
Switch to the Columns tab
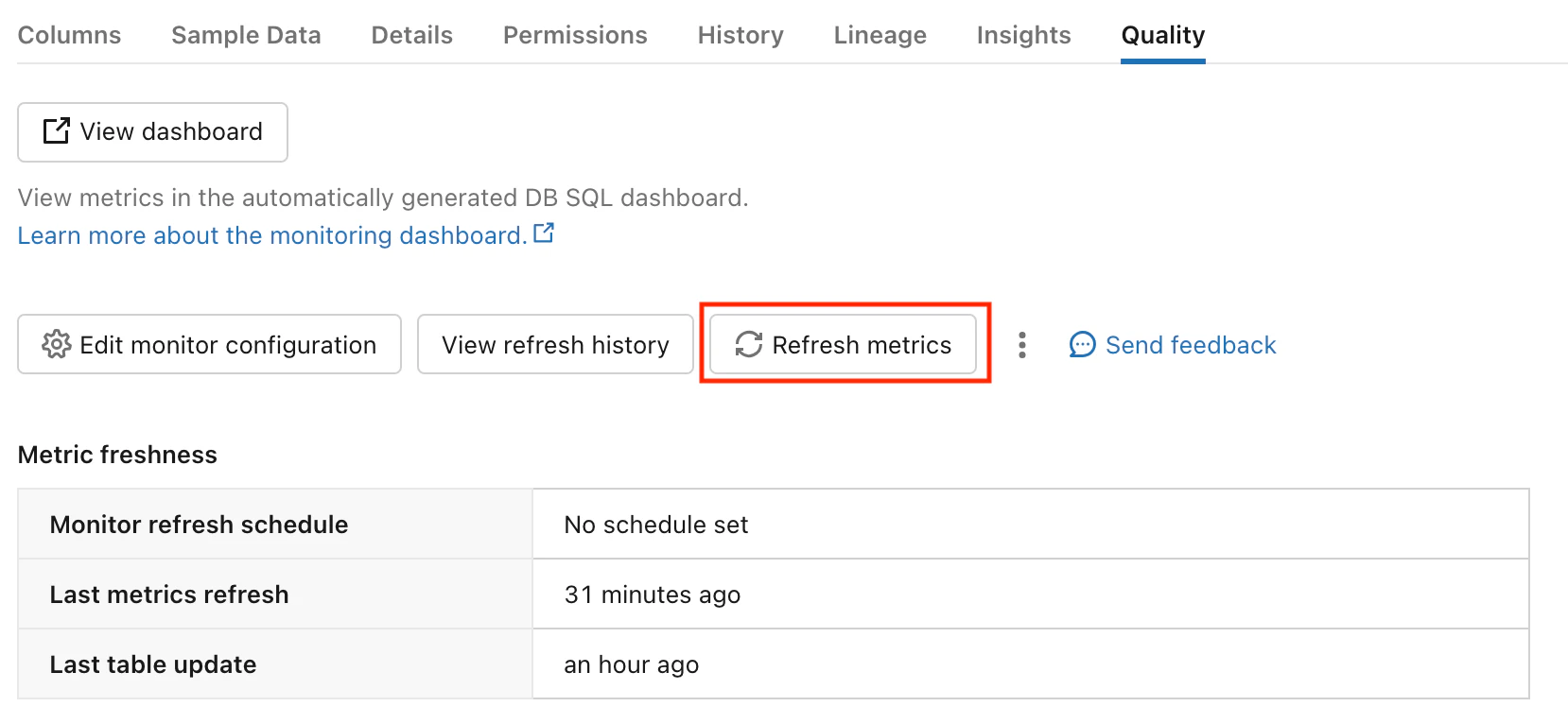[x=69, y=35]
